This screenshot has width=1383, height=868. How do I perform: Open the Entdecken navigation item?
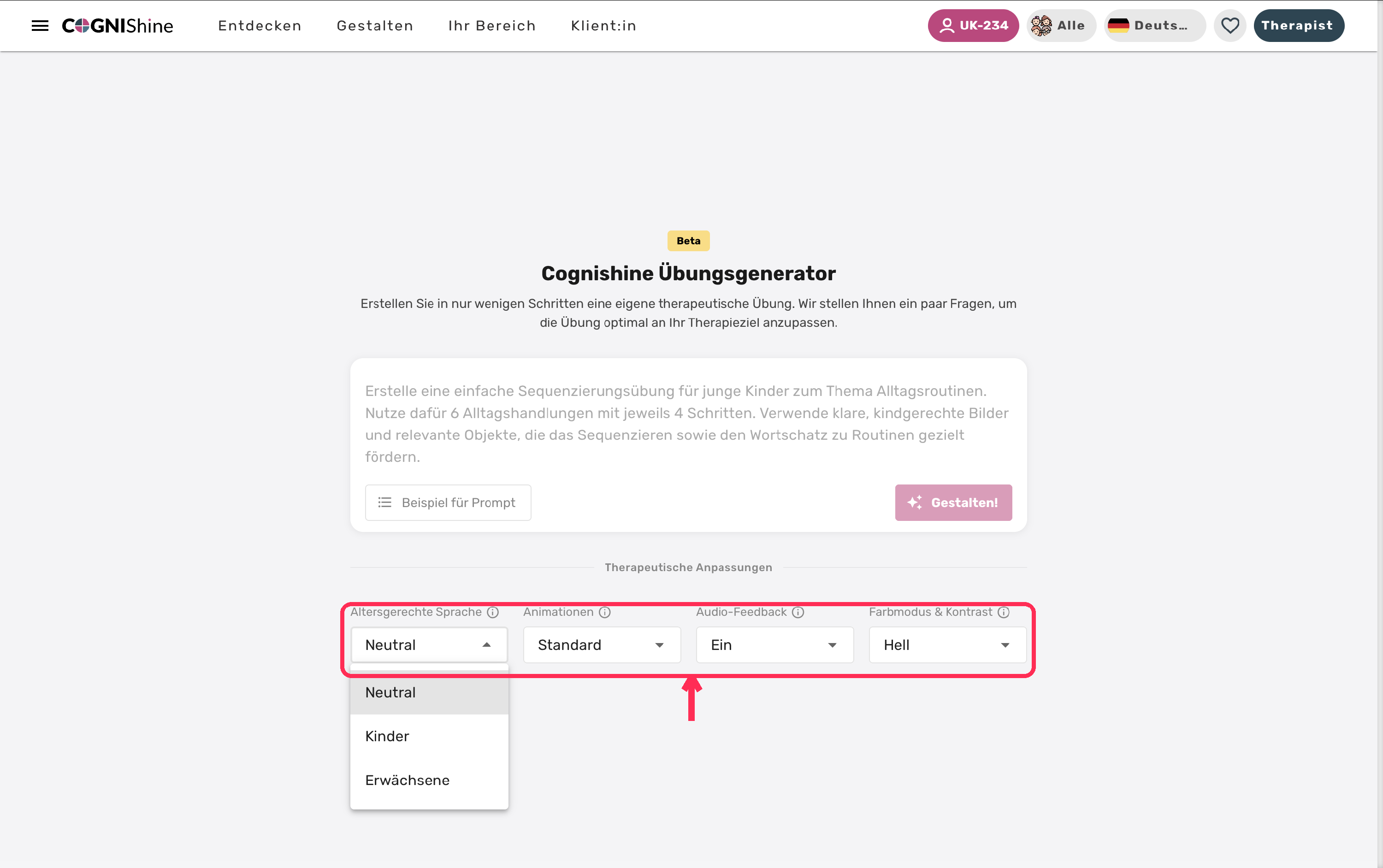(x=260, y=26)
